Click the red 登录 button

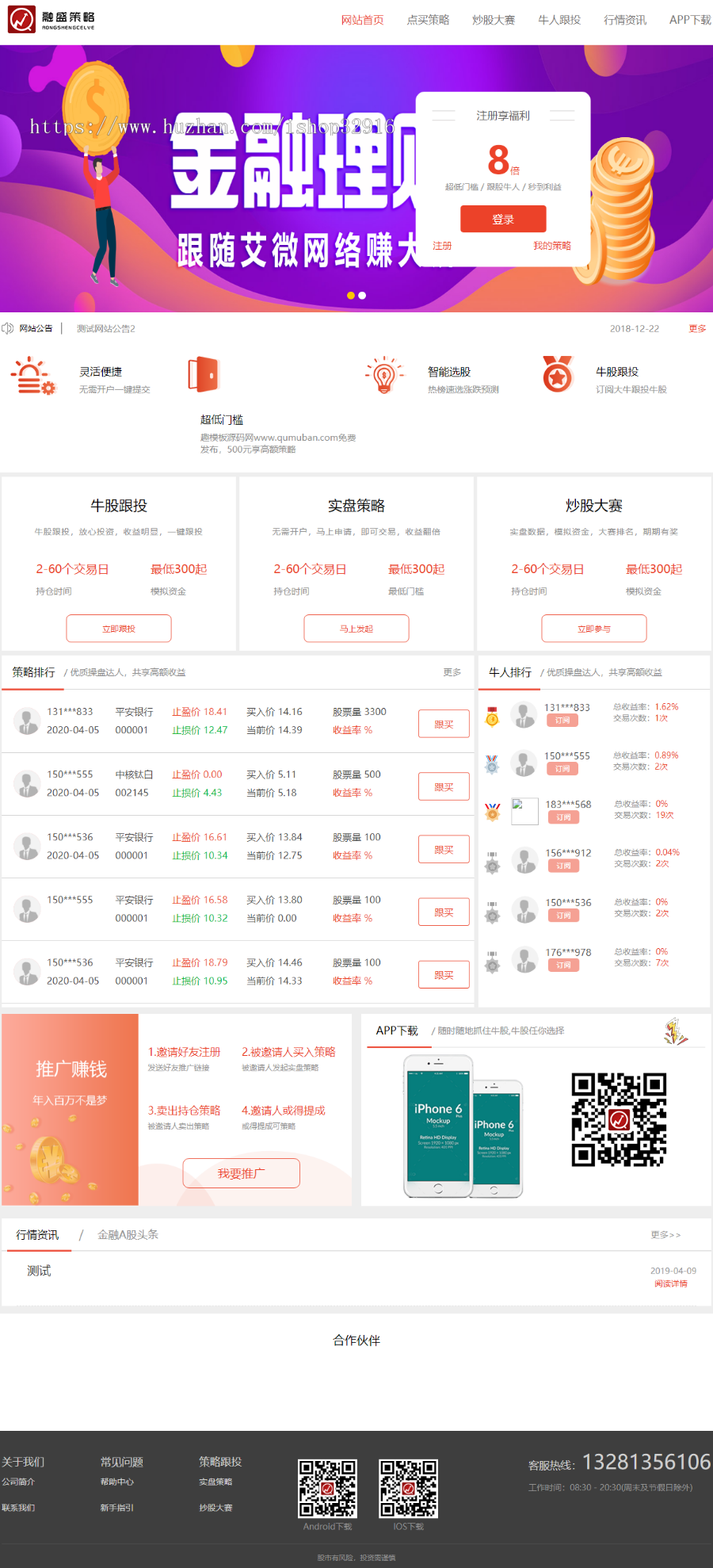tap(503, 219)
